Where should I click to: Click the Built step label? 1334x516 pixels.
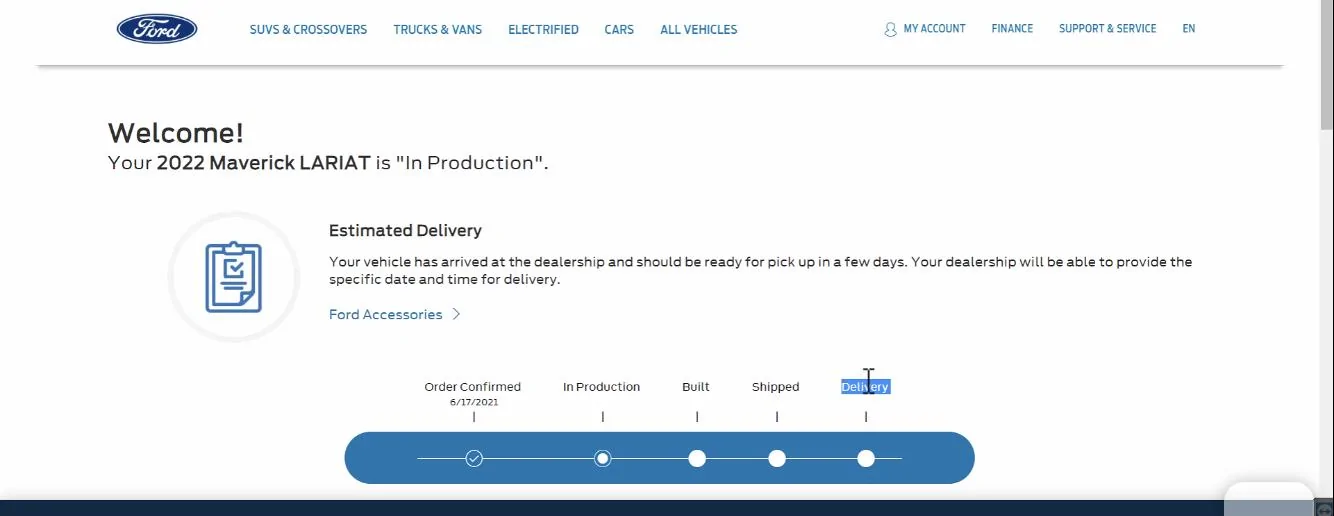[x=696, y=387]
